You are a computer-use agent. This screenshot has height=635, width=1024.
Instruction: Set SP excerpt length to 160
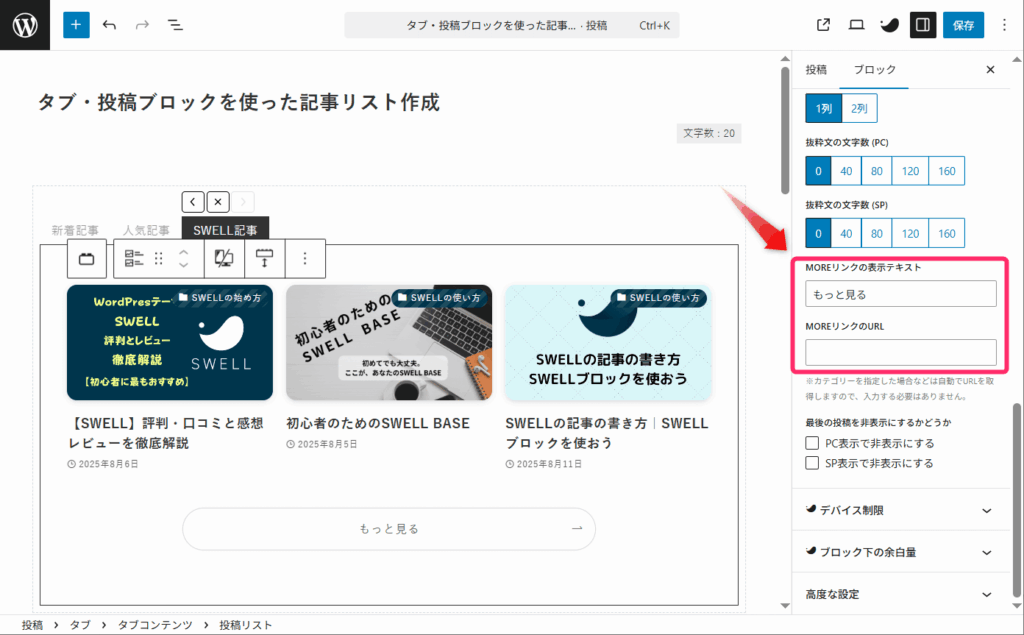pyautogui.click(x=946, y=233)
